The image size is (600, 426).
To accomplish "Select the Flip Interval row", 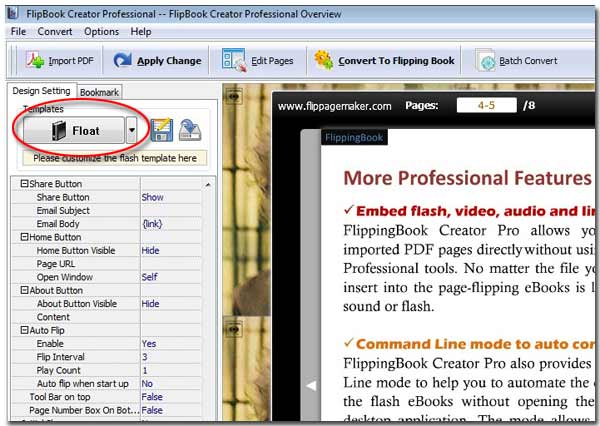I will [x=106, y=357].
